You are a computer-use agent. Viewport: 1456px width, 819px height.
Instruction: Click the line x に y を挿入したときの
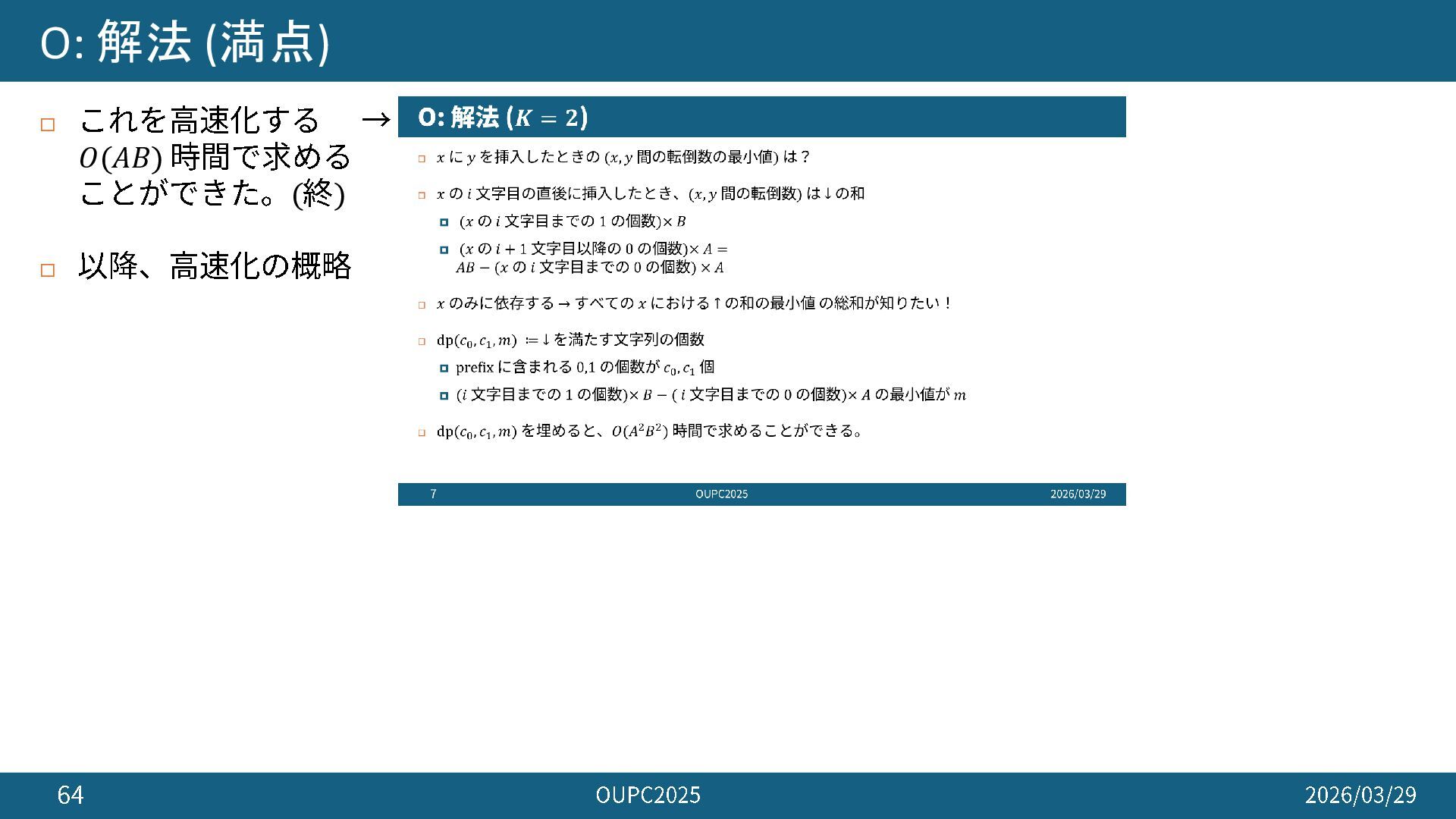pyautogui.click(x=623, y=158)
